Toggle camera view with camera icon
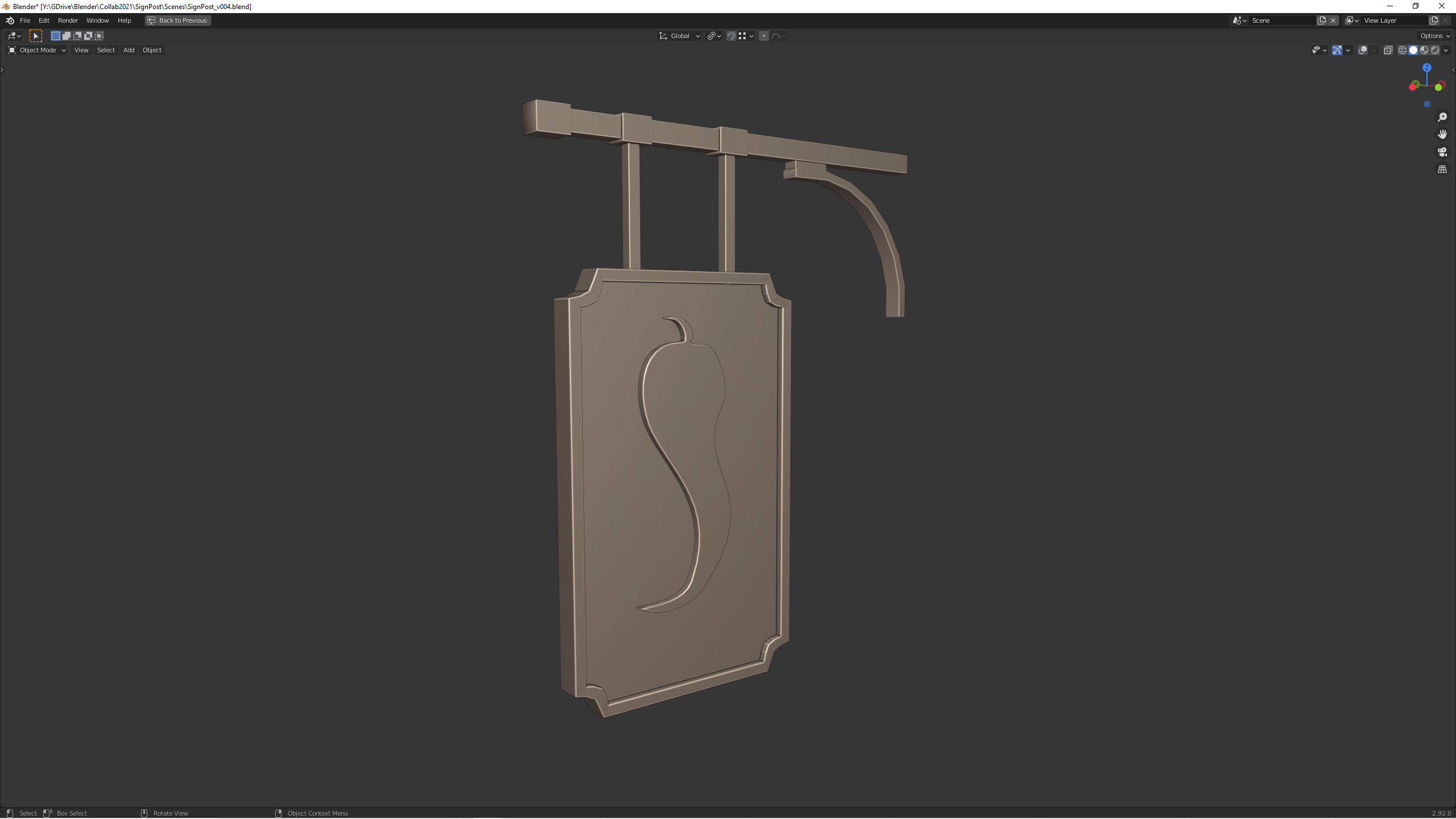 tap(1442, 152)
